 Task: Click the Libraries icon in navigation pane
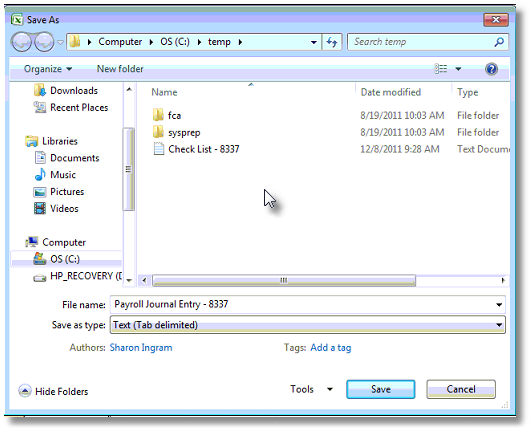pyautogui.click(x=32, y=141)
